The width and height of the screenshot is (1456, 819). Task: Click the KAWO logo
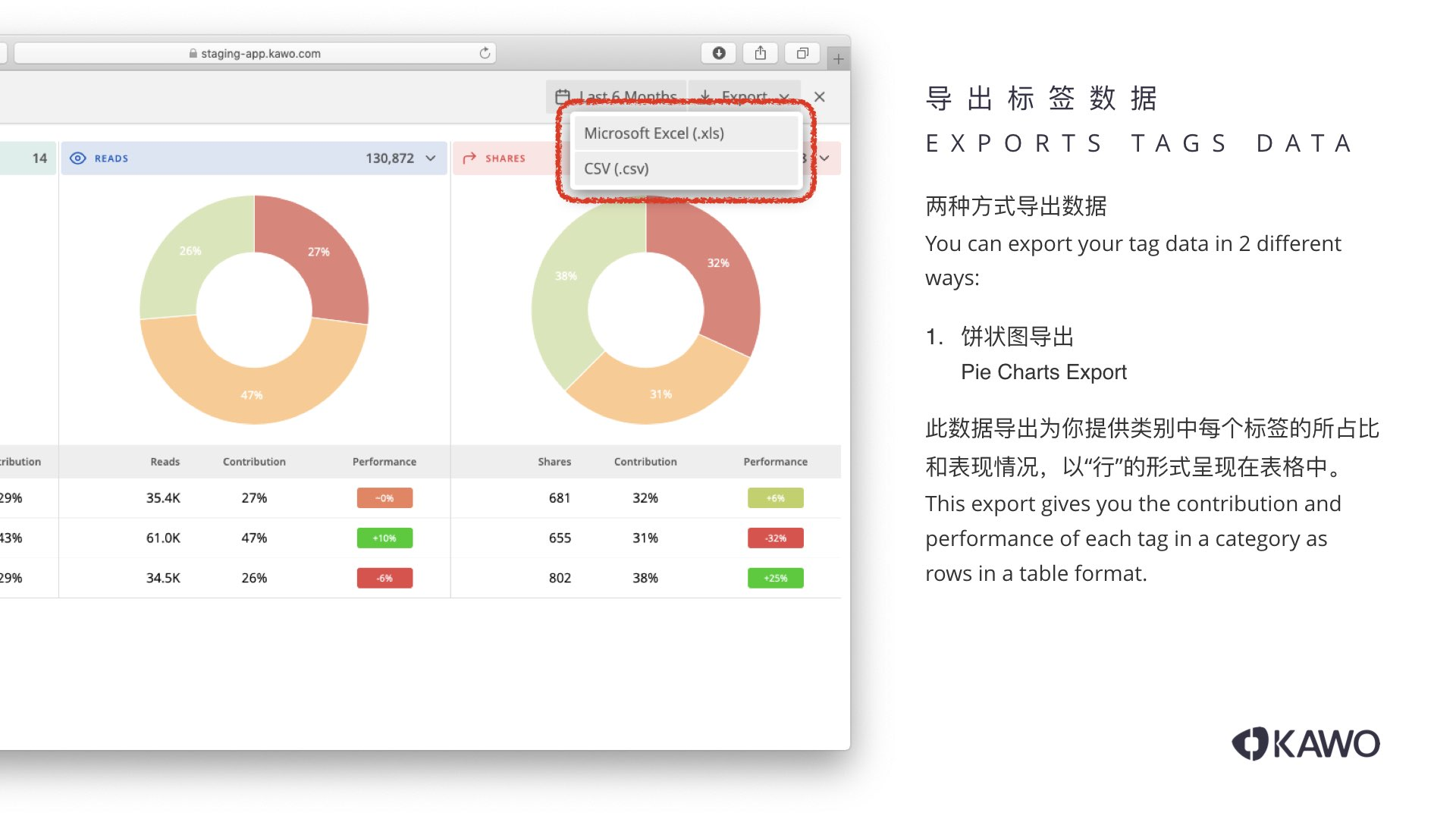1306,744
